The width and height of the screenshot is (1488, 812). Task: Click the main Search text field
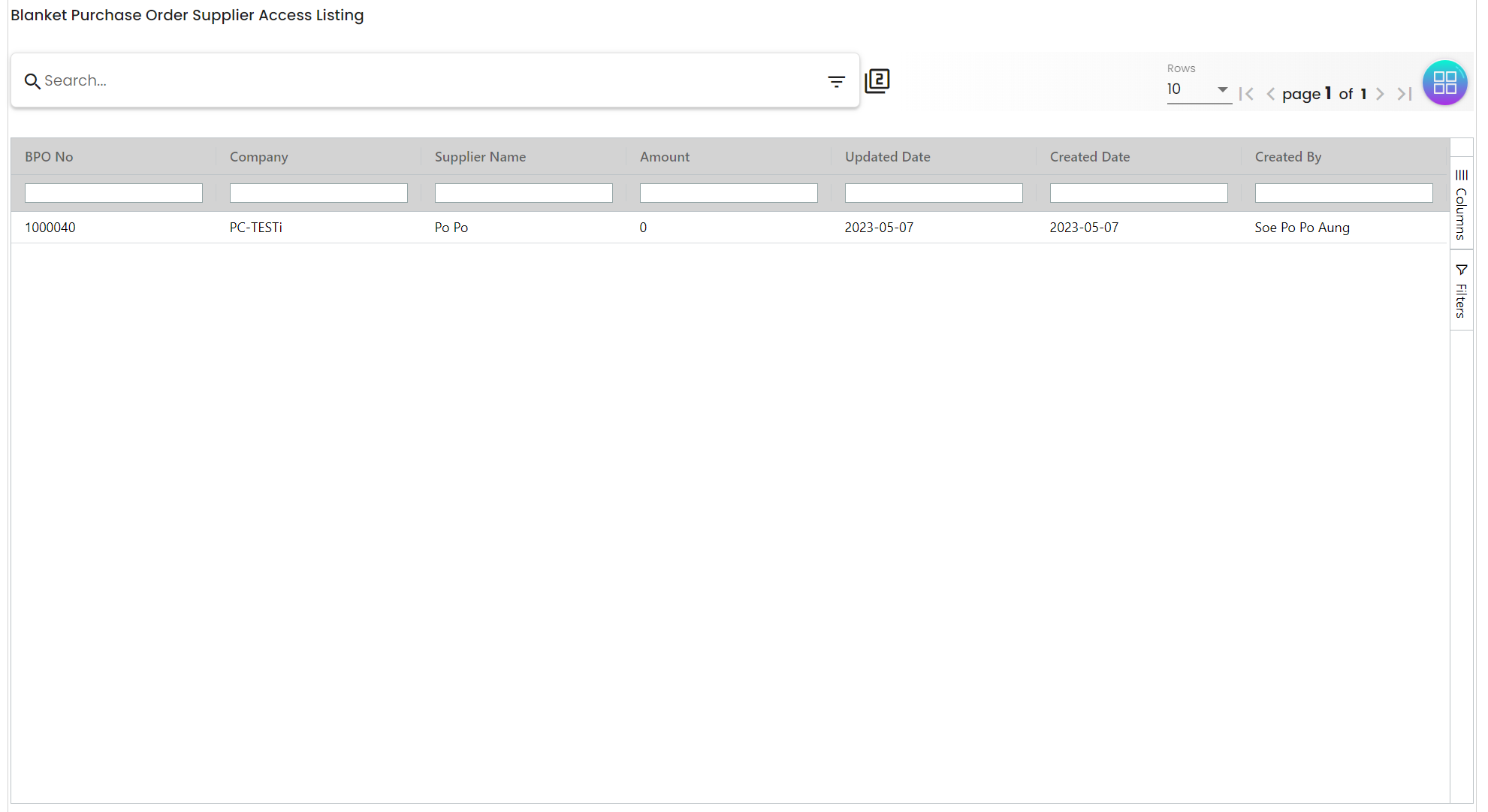pyautogui.click(x=428, y=80)
